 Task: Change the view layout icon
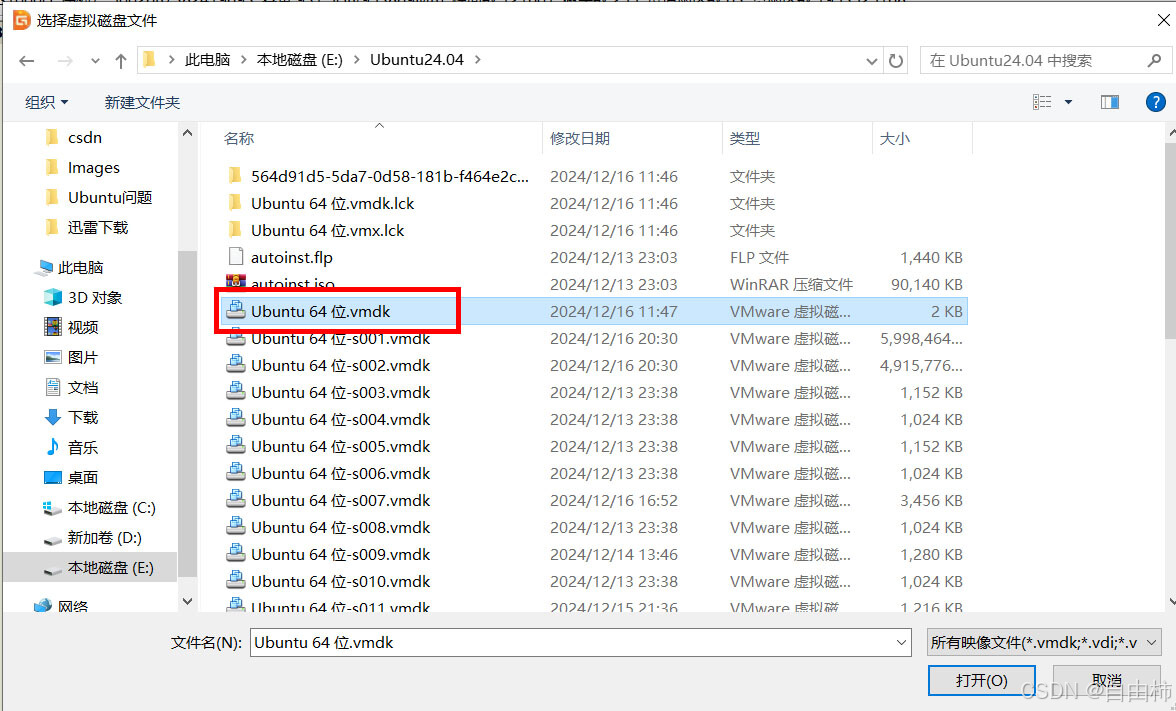click(x=1042, y=102)
